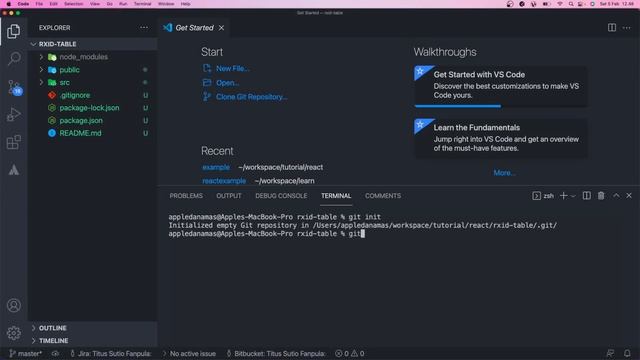This screenshot has height=360, width=640.
Task: Open the Atlassian view in activity bar
Action: pyautogui.click(x=13, y=170)
